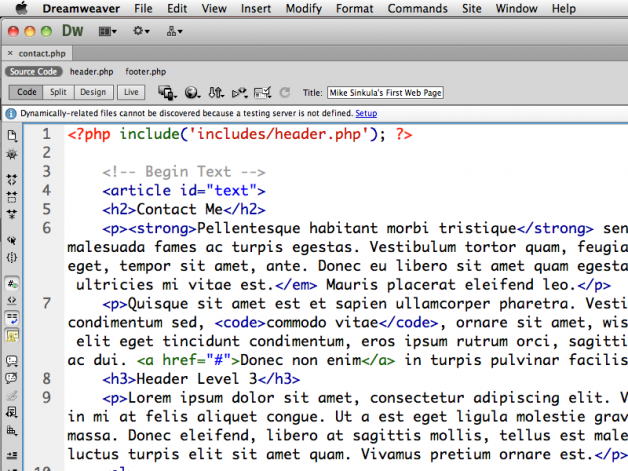Screen dimensions: 628x471
Task: Click the Collapse Selection icon
Action: 12,197
